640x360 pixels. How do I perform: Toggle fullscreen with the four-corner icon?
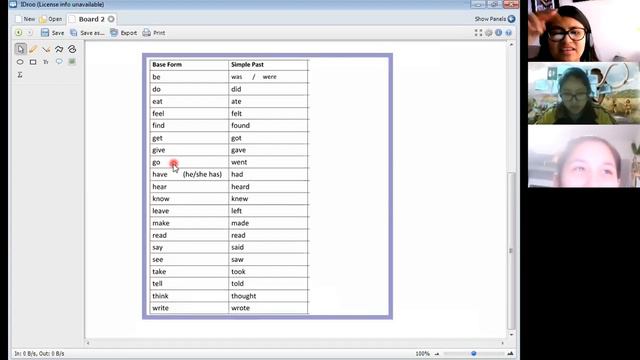tap(478, 33)
